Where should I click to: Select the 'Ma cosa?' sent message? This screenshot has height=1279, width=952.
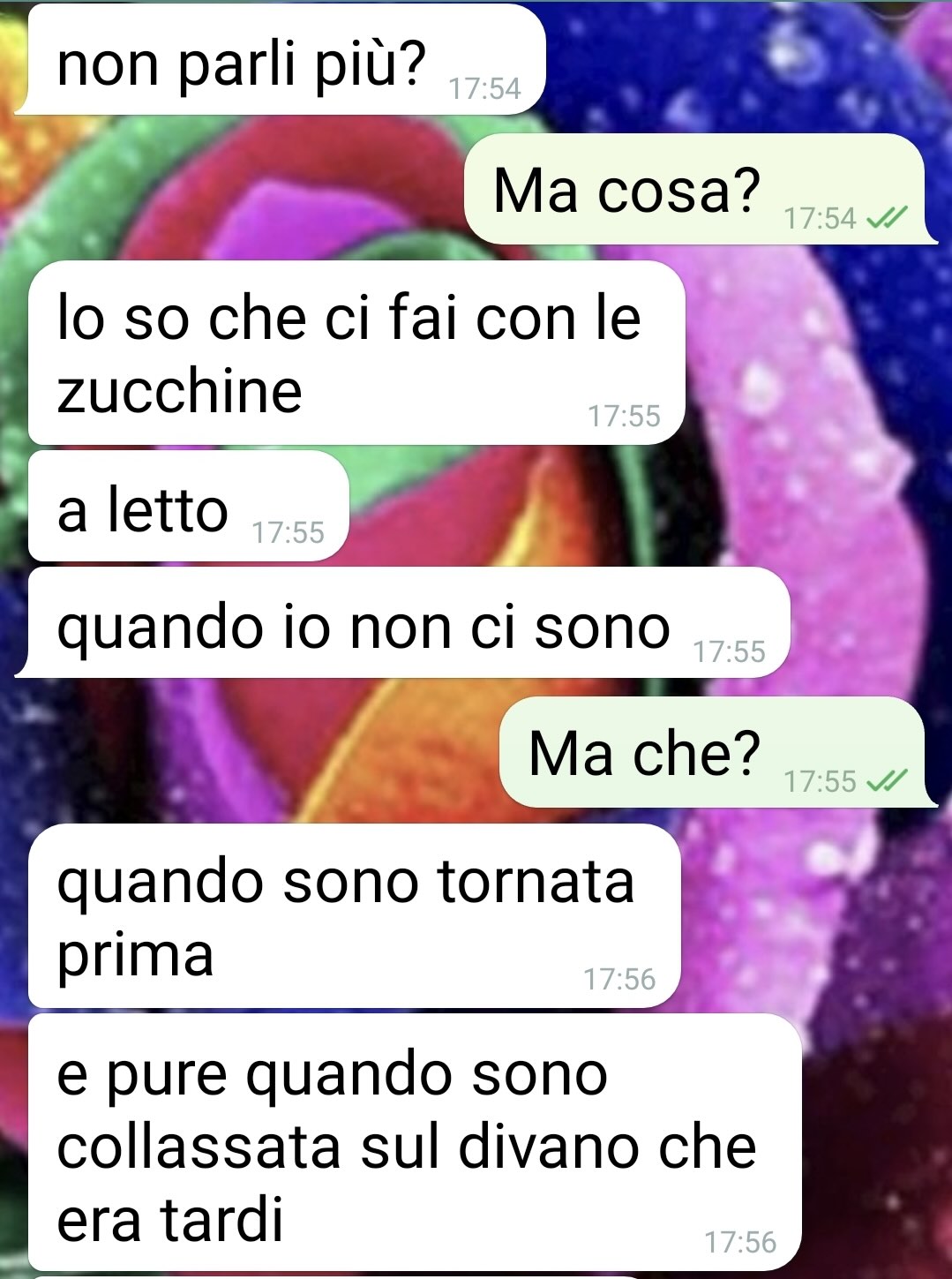(699, 188)
